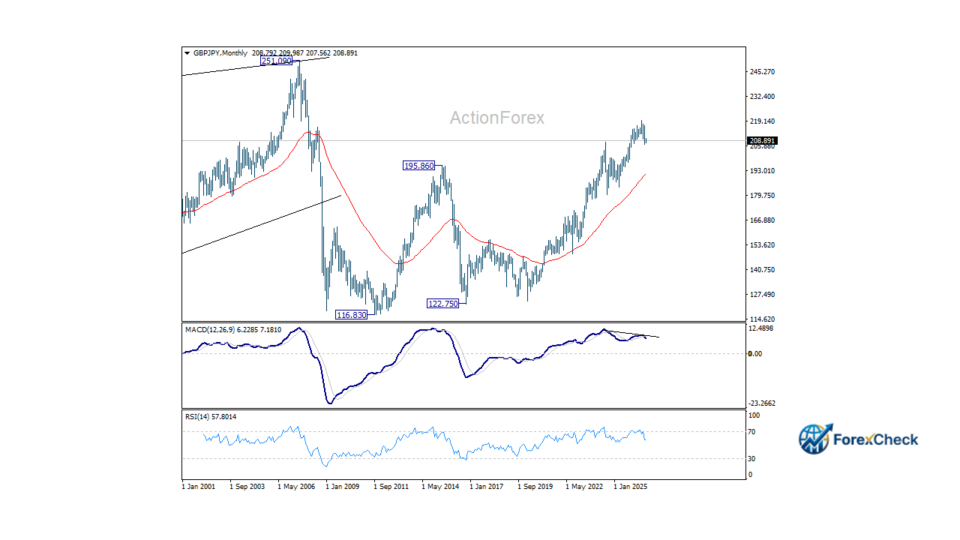Select the 122.750 low price label

pos(443,304)
